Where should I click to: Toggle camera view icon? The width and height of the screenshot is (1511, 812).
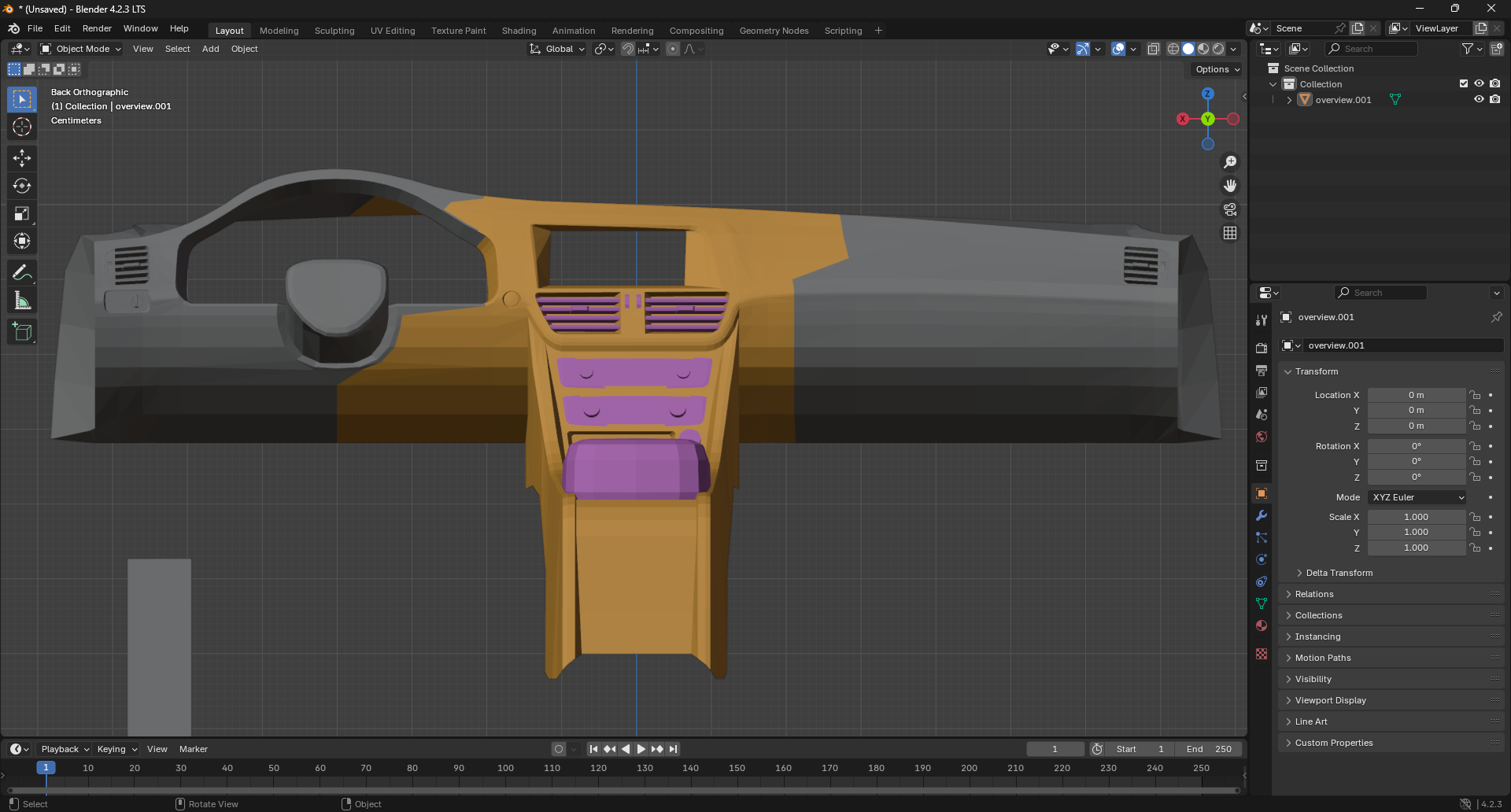click(x=1230, y=209)
